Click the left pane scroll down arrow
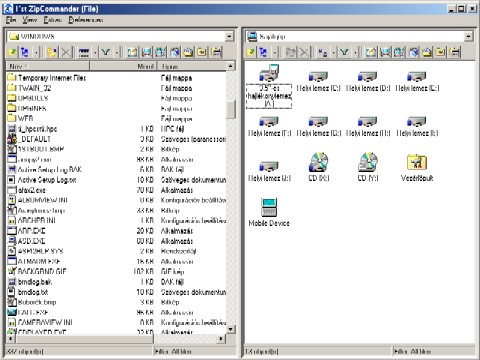 point(230,329)
